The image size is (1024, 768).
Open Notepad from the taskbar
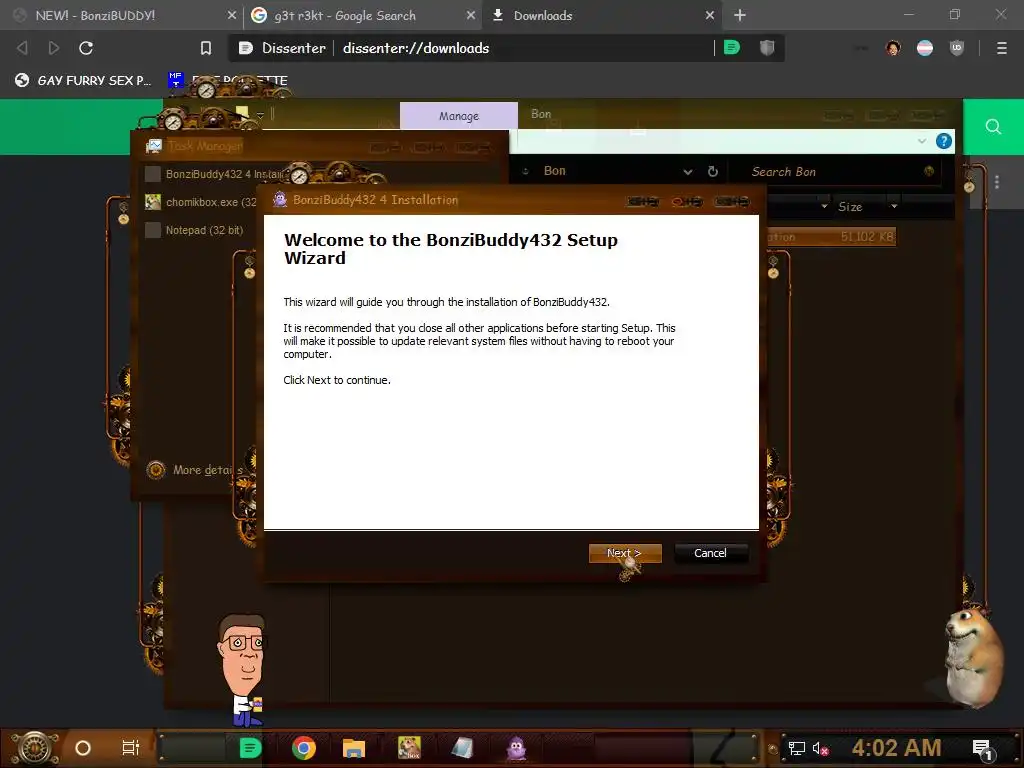tap(462, 748)
